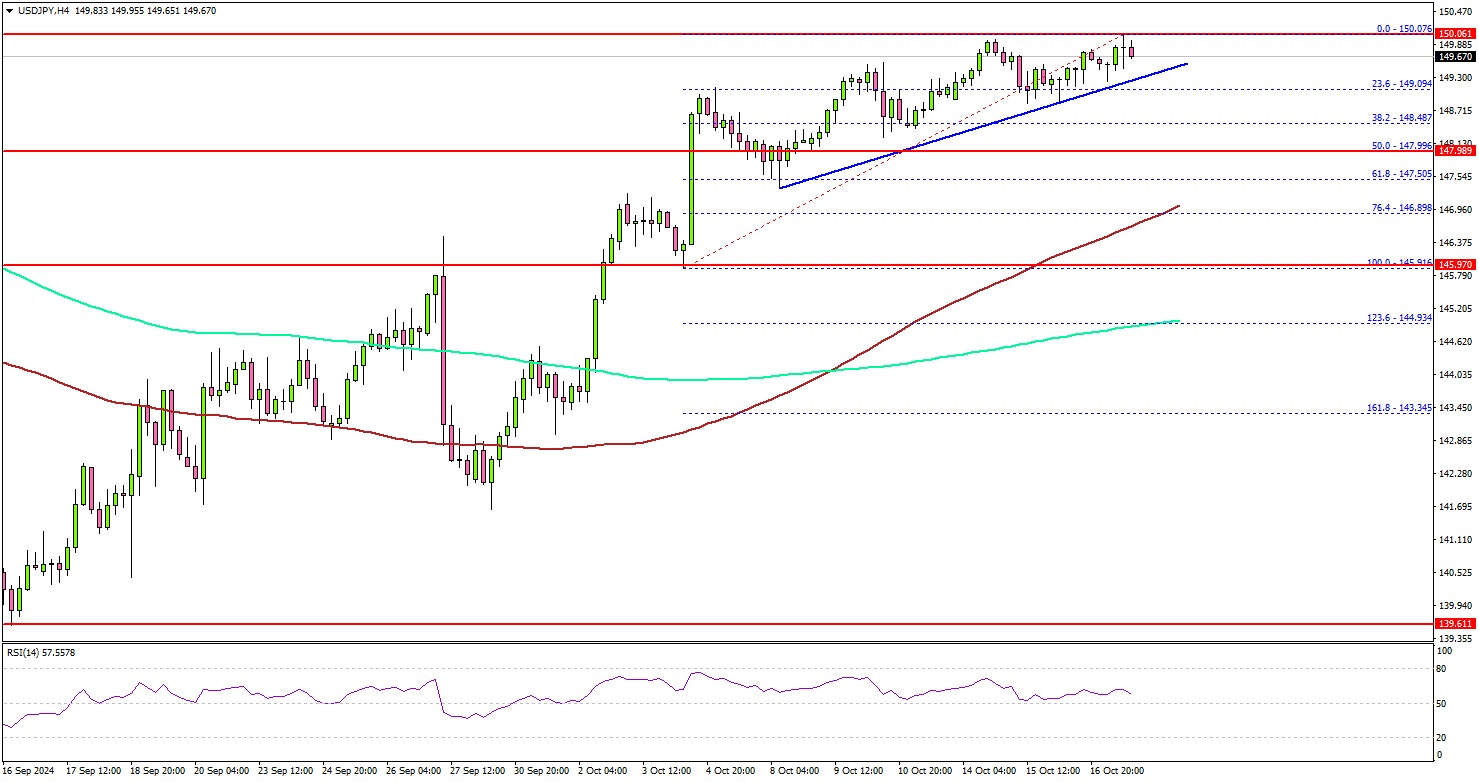
Task: Click the 123.6 - 144.934 Fibonacci extension label
Action: click(1398, 316)
